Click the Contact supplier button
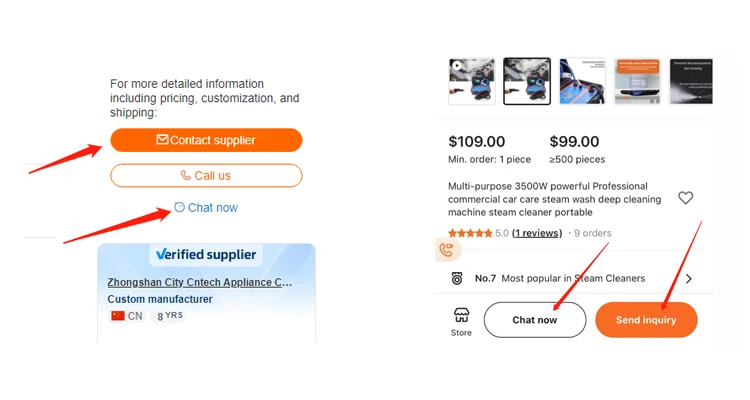Screen dimensions: 750x400 tap(206, 140)
